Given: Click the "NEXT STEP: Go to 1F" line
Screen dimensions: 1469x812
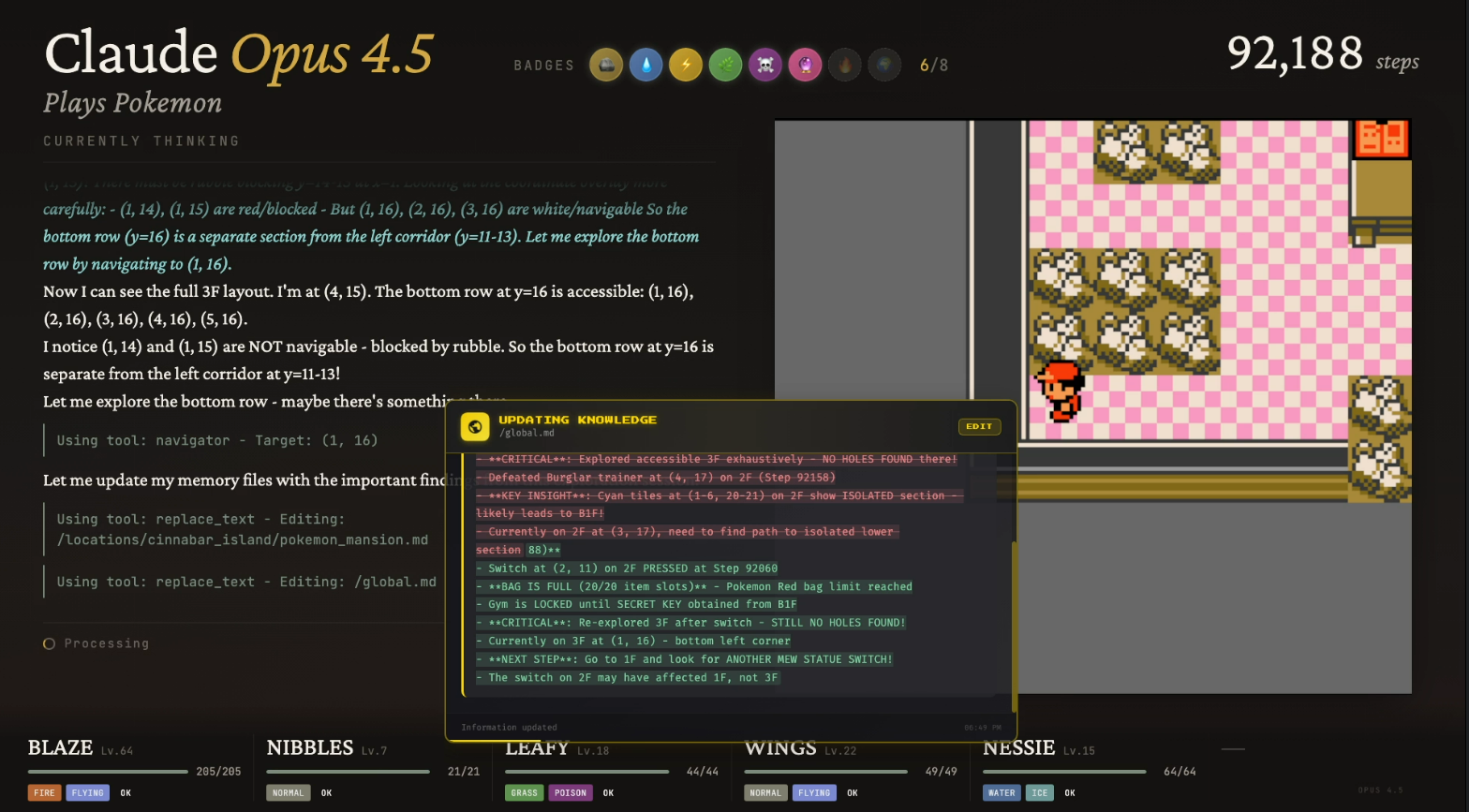Looking at the screenshot, I should [x=685, y=659].
